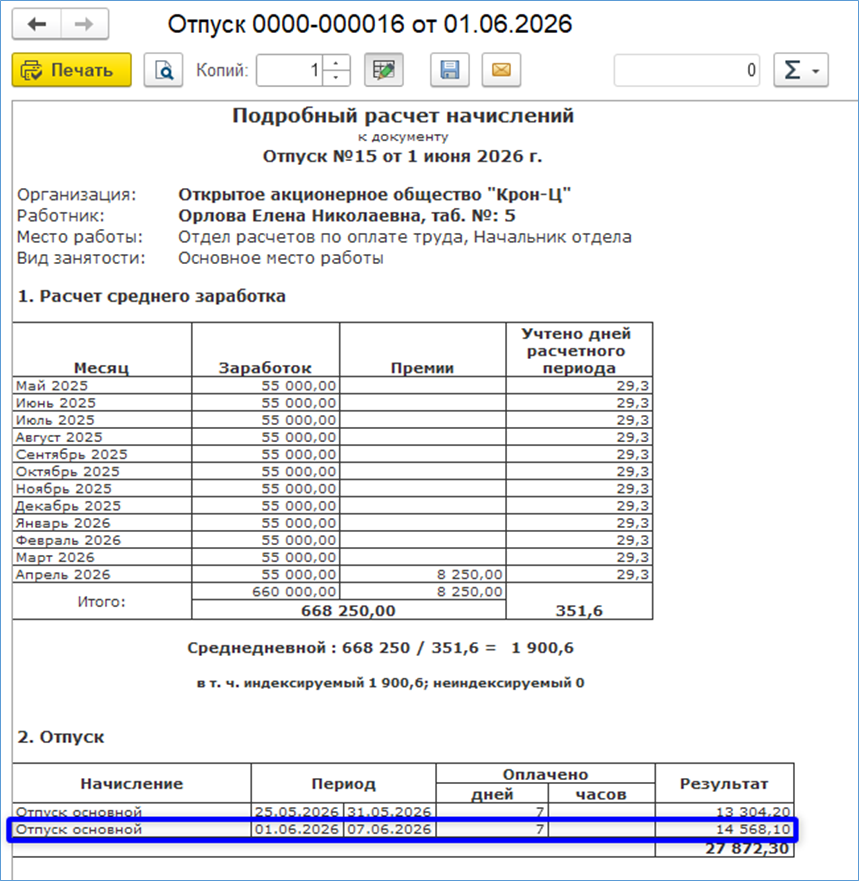This screenshot has width=859, height=881.
Task: Decrease copies with the down stepper arrow
Action: pyautogui.click(x=336, y=78)
